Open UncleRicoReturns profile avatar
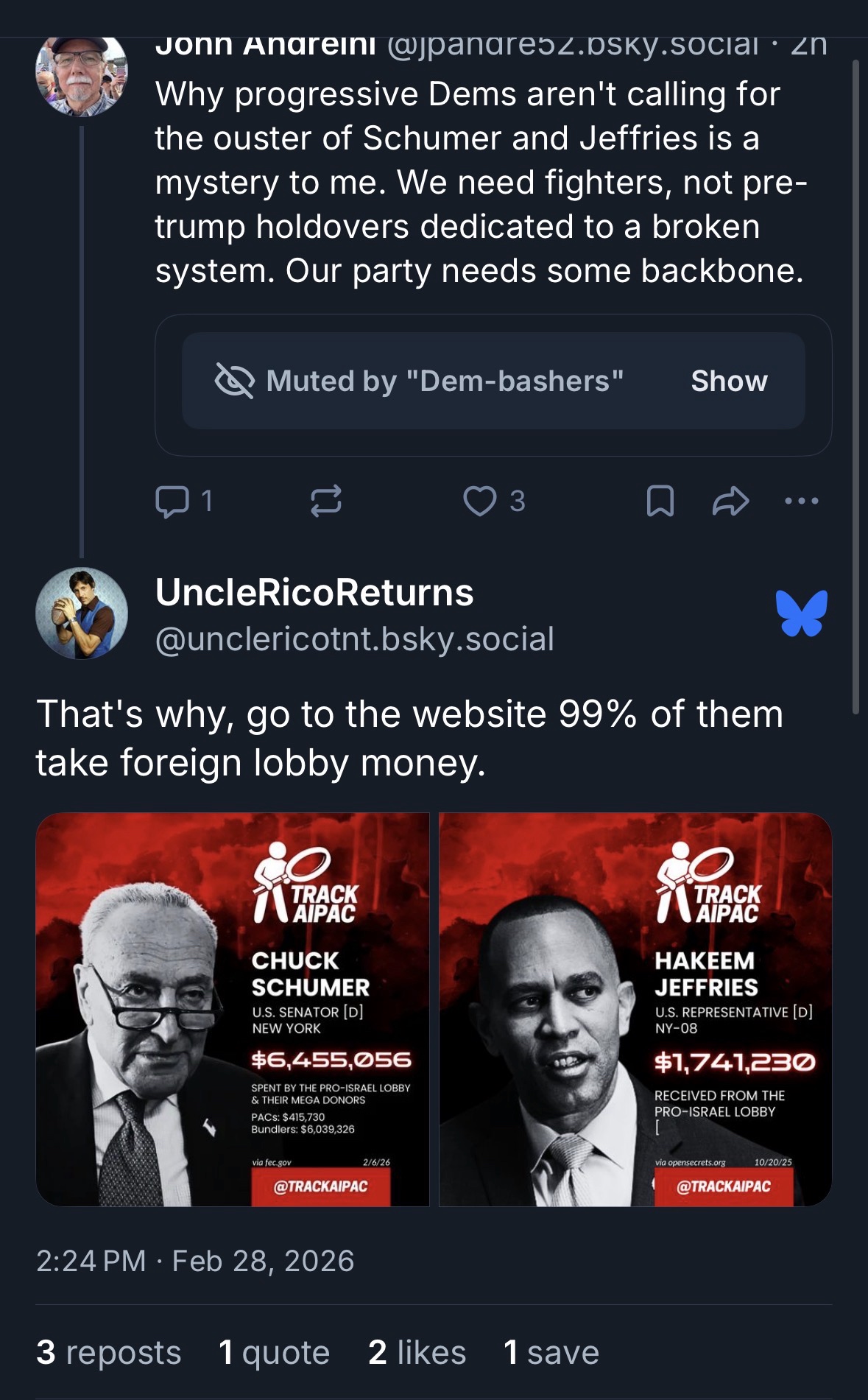The width and height of the screenshot is (868, 1400). tap(81, 613)
